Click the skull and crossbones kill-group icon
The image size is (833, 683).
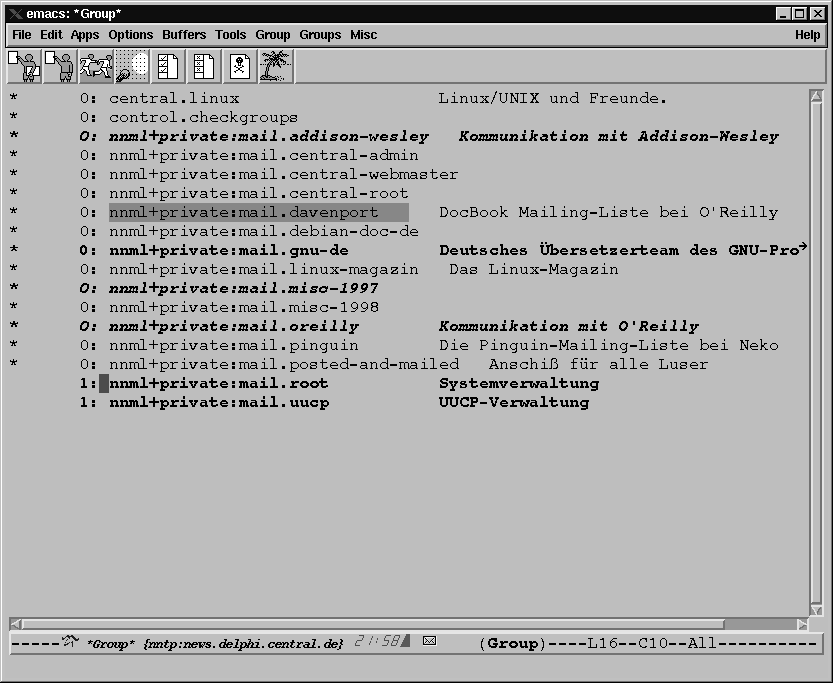coord(240,66)
